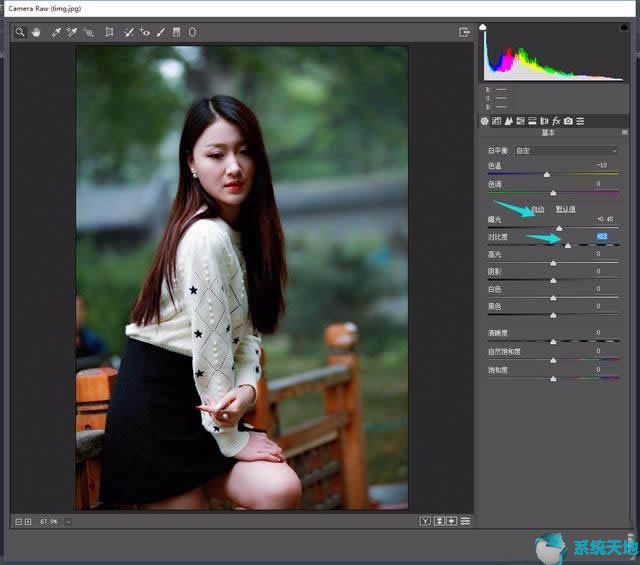
Task: Click the 黑色 slider handle
Action: 553,315
